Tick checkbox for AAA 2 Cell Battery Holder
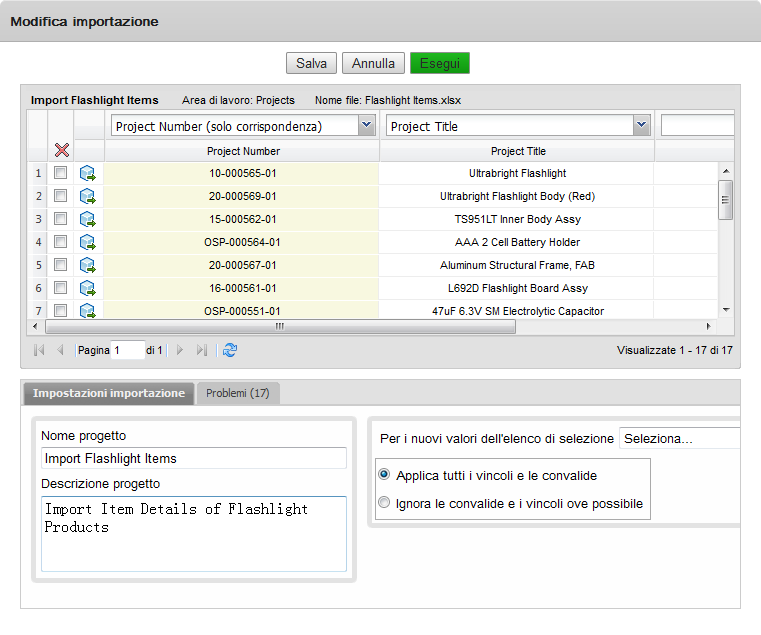The image size is (761, 635). tap(60, 242)
